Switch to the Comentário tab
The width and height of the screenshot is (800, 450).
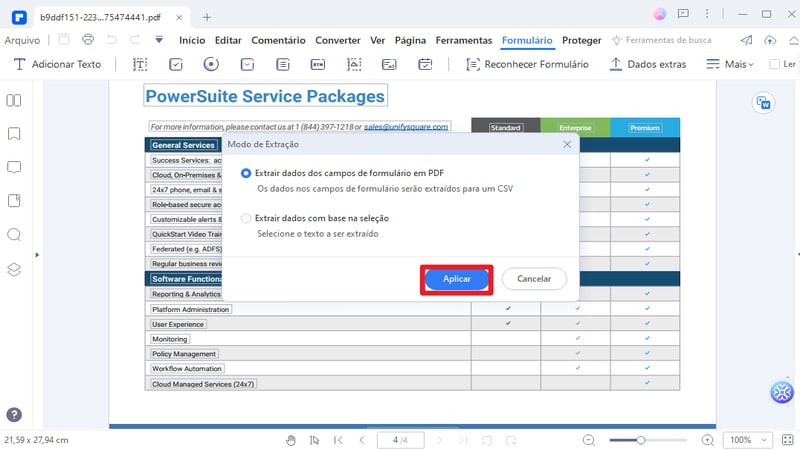pos(278,40)
